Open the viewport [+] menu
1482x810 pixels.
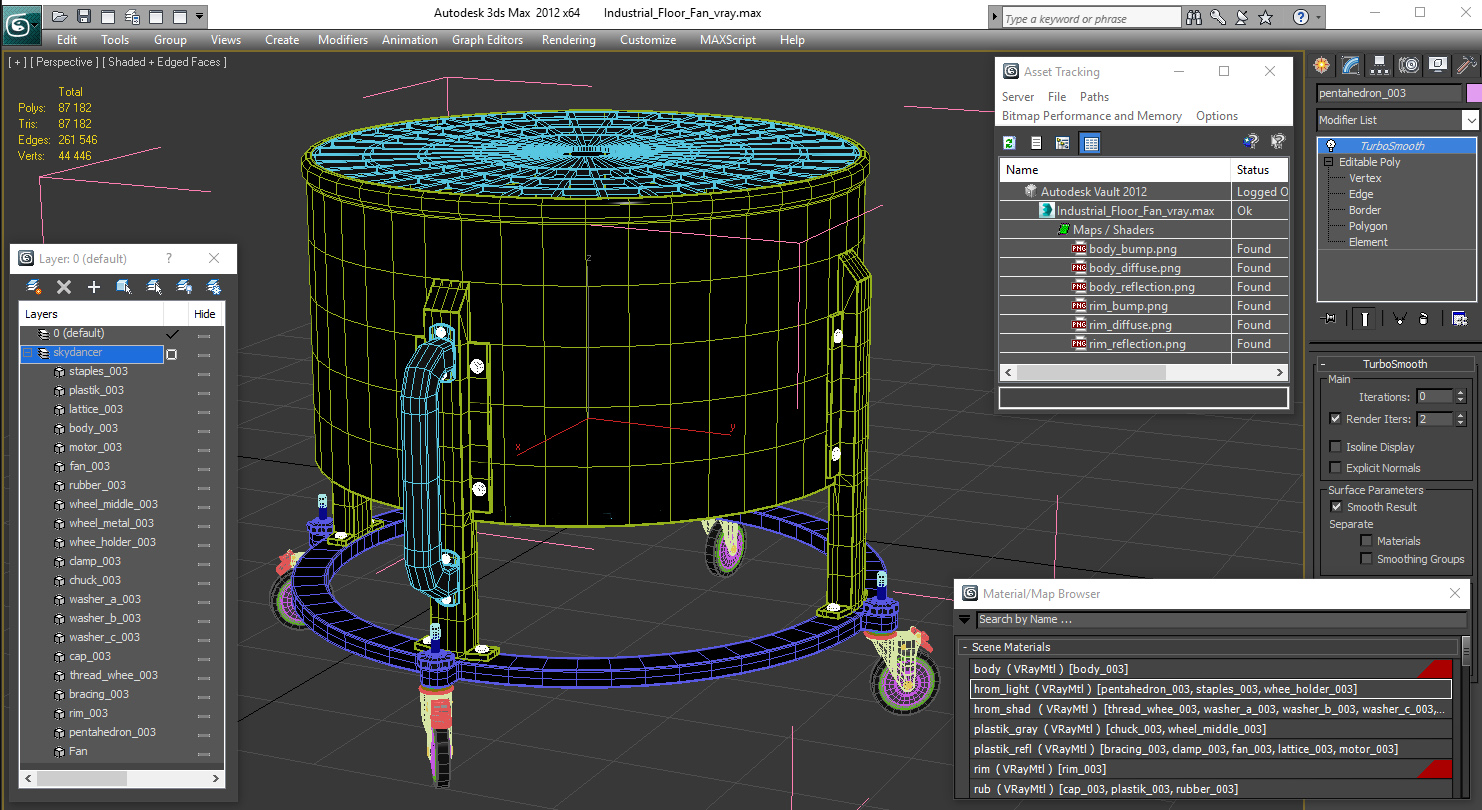coord(17,62)
